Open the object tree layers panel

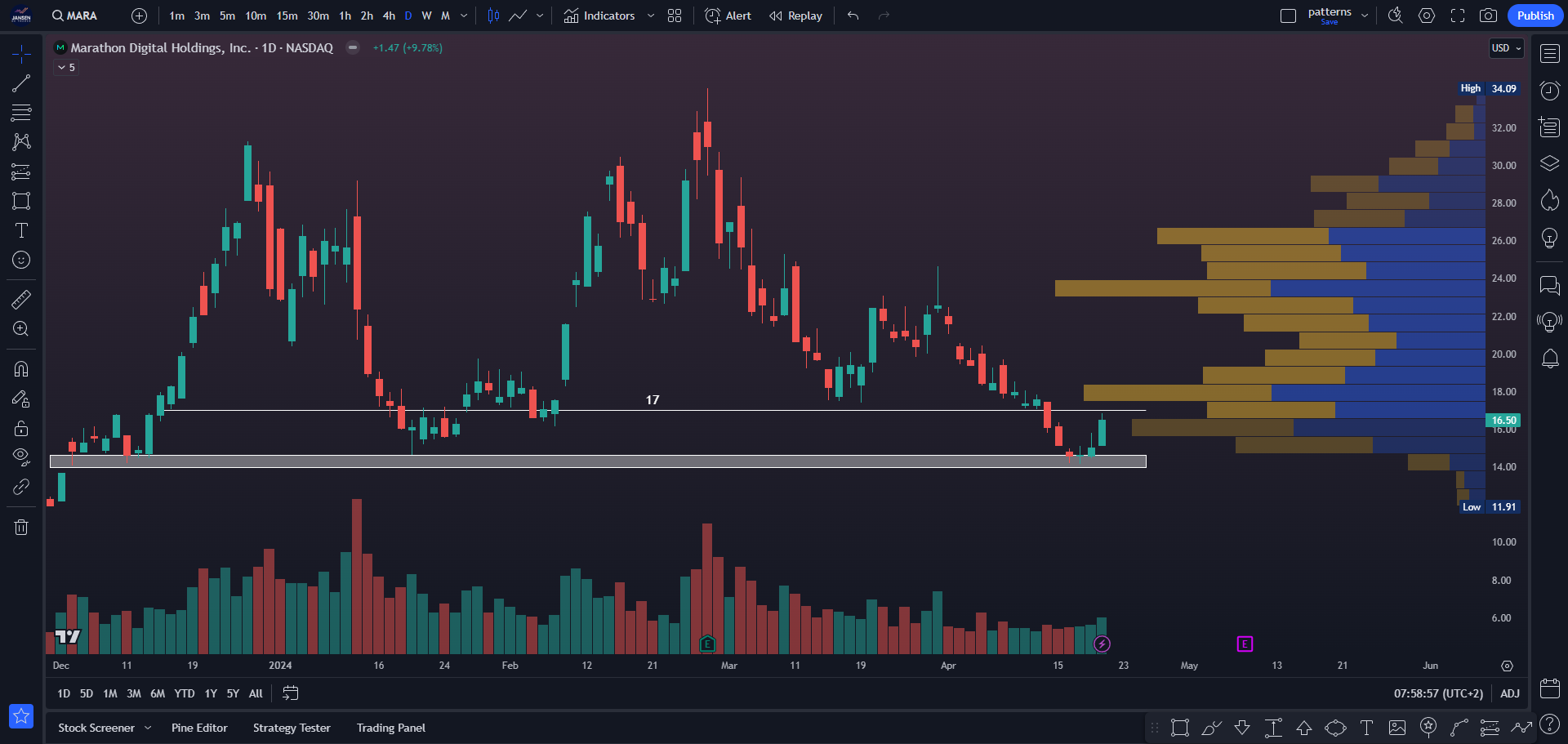pos(1549,163)
